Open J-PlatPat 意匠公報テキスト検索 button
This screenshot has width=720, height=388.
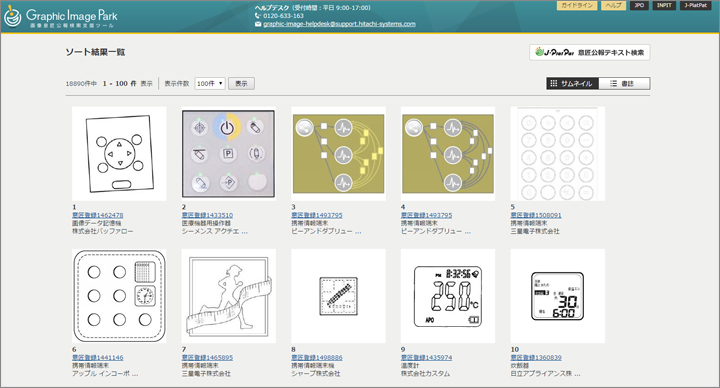[590, 52]
